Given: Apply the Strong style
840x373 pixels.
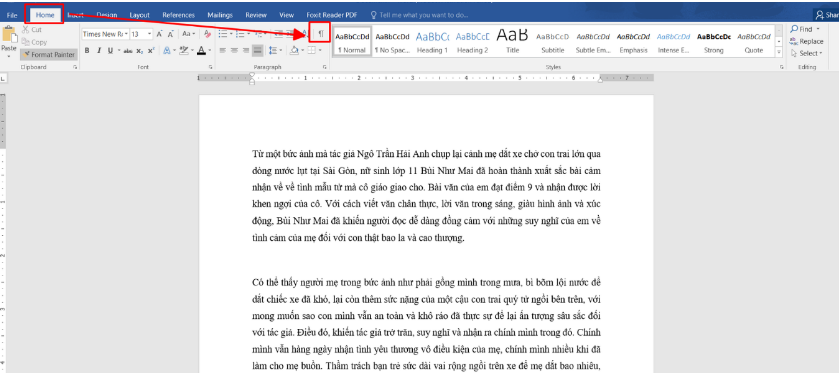Looking at the screenshot, I should pos(714,42).
